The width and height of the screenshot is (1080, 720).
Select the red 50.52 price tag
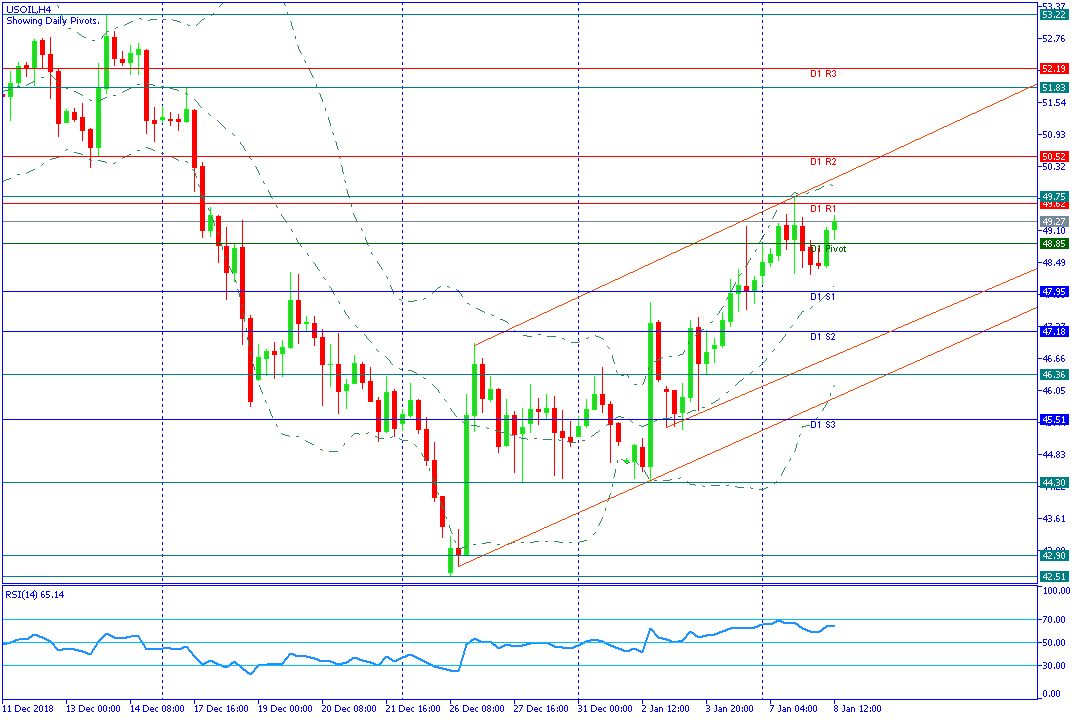click(1053, 157)
